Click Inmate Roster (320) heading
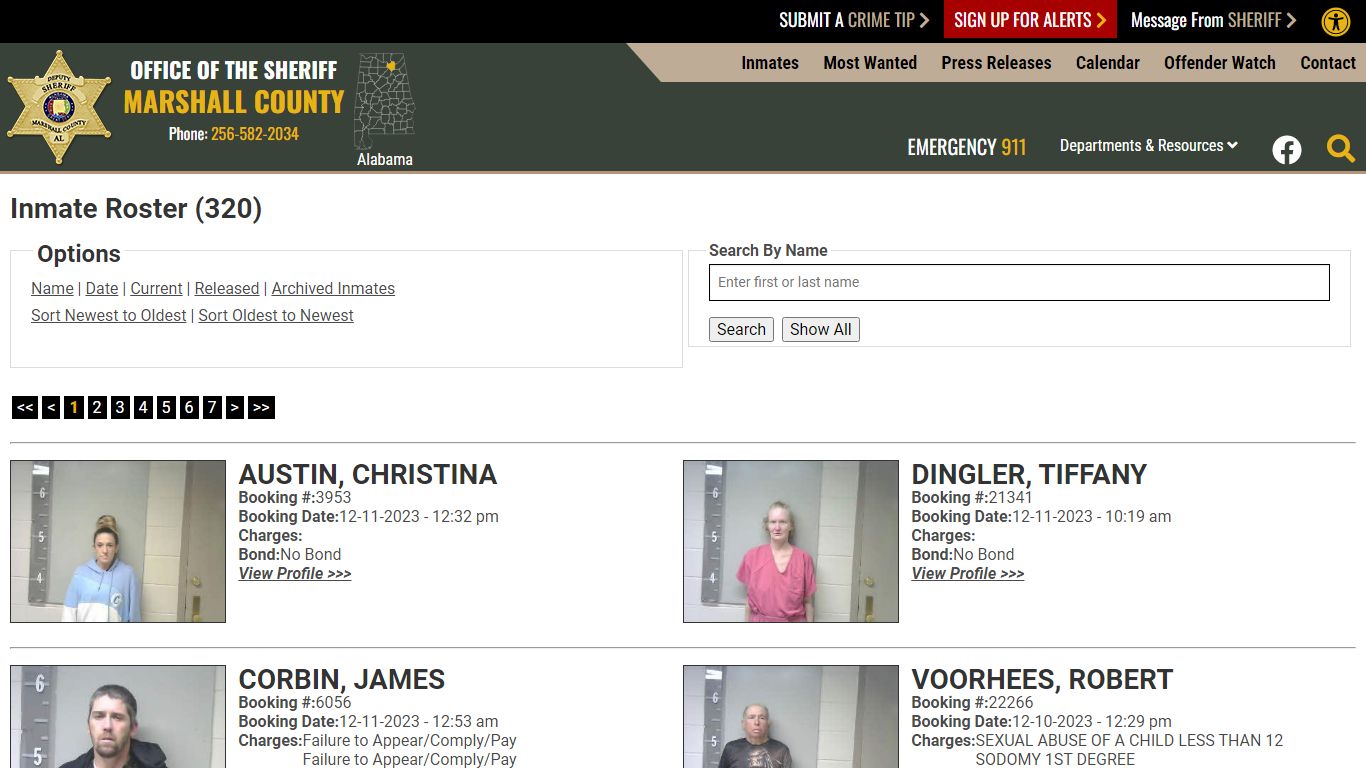Screen dimensions: 1366x768 click(x=136, y=208)
